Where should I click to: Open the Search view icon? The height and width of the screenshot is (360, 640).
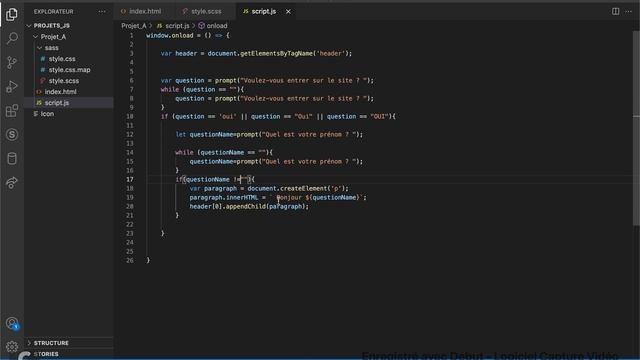click(x=12, y=38)
